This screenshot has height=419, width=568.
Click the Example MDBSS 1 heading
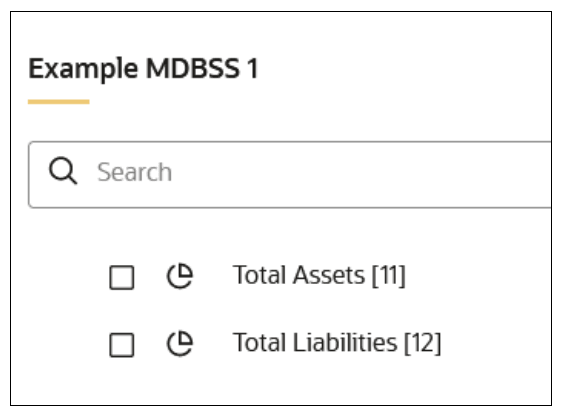click(x=143, y=69)
